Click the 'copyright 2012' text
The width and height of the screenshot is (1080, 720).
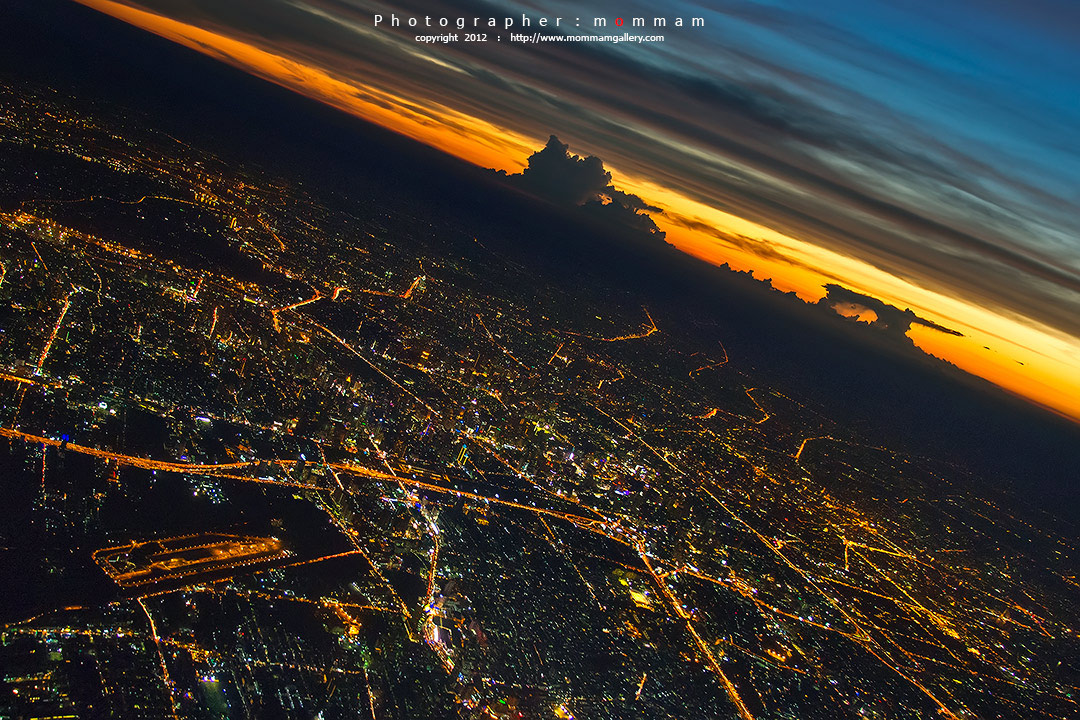[450, 38]
